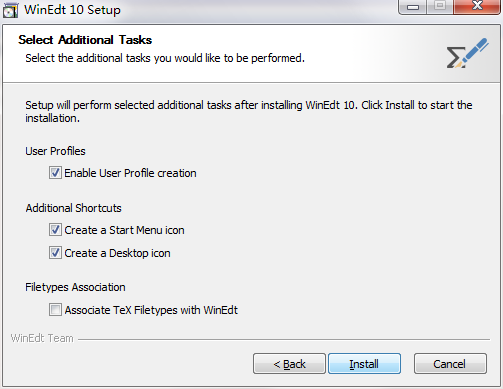The width and height of the screenshot is (503, 389).
Task: Uncheck the Enable User Profile creation checkbox
Action: pyautogui.click(x=55, y=173)
